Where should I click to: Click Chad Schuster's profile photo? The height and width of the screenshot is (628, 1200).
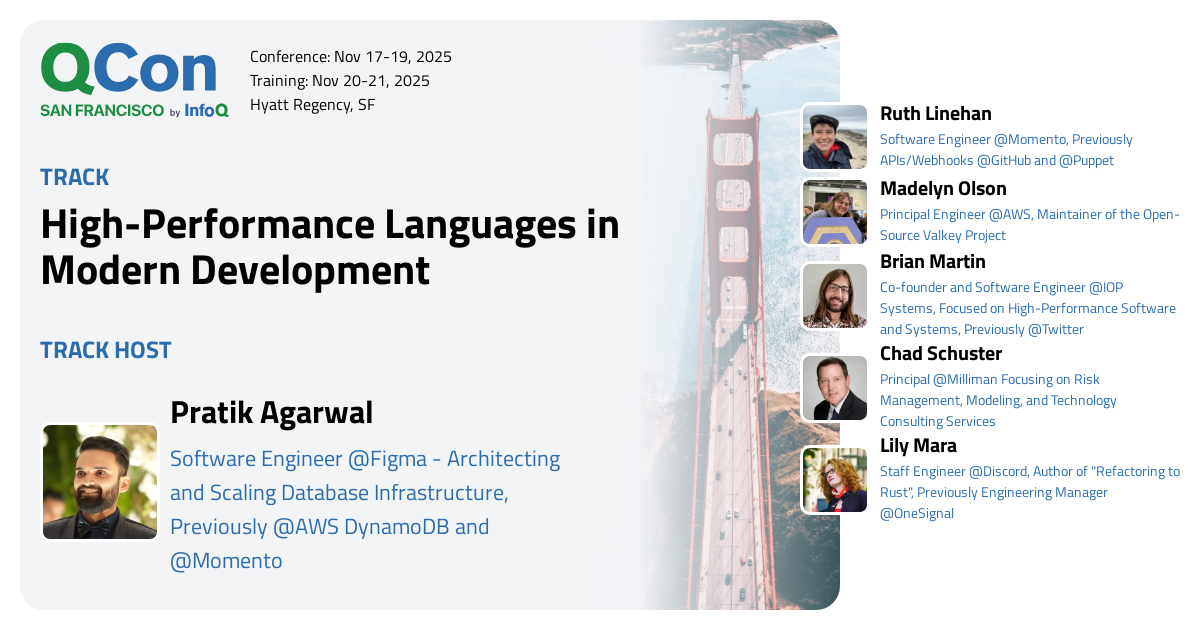[834, 387]
